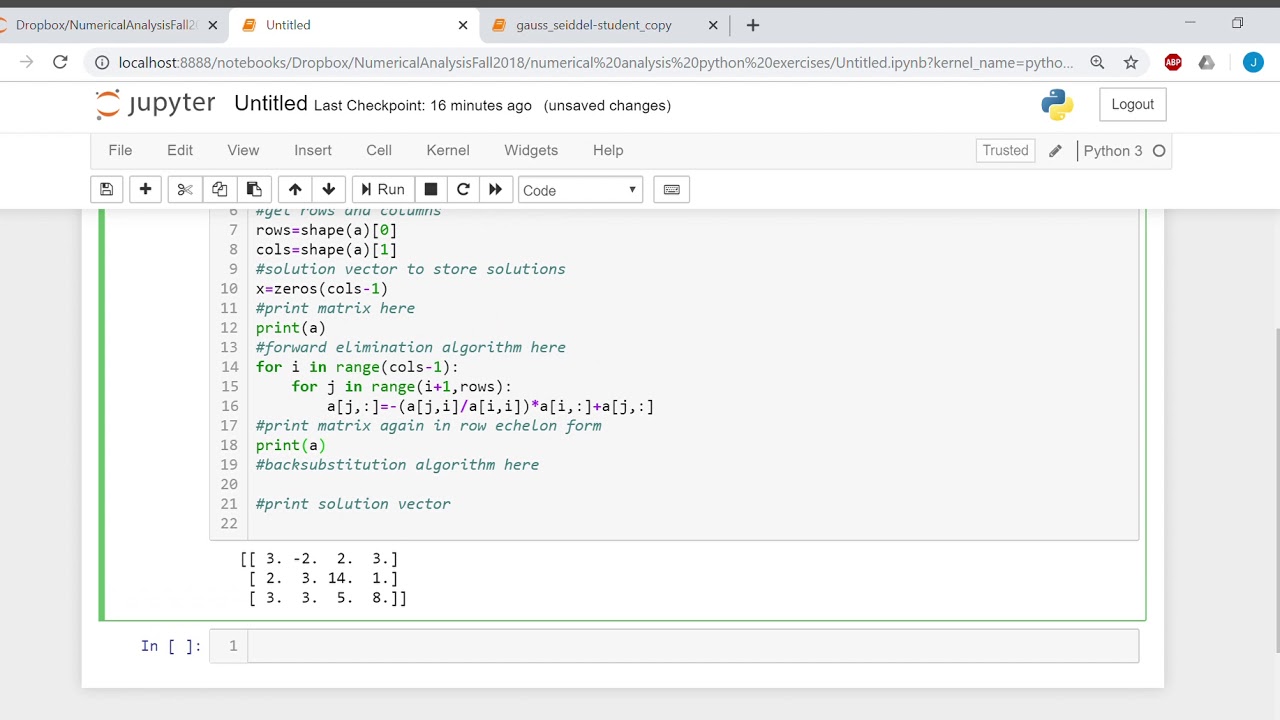Run the current cell

click(x=383, y=190)
